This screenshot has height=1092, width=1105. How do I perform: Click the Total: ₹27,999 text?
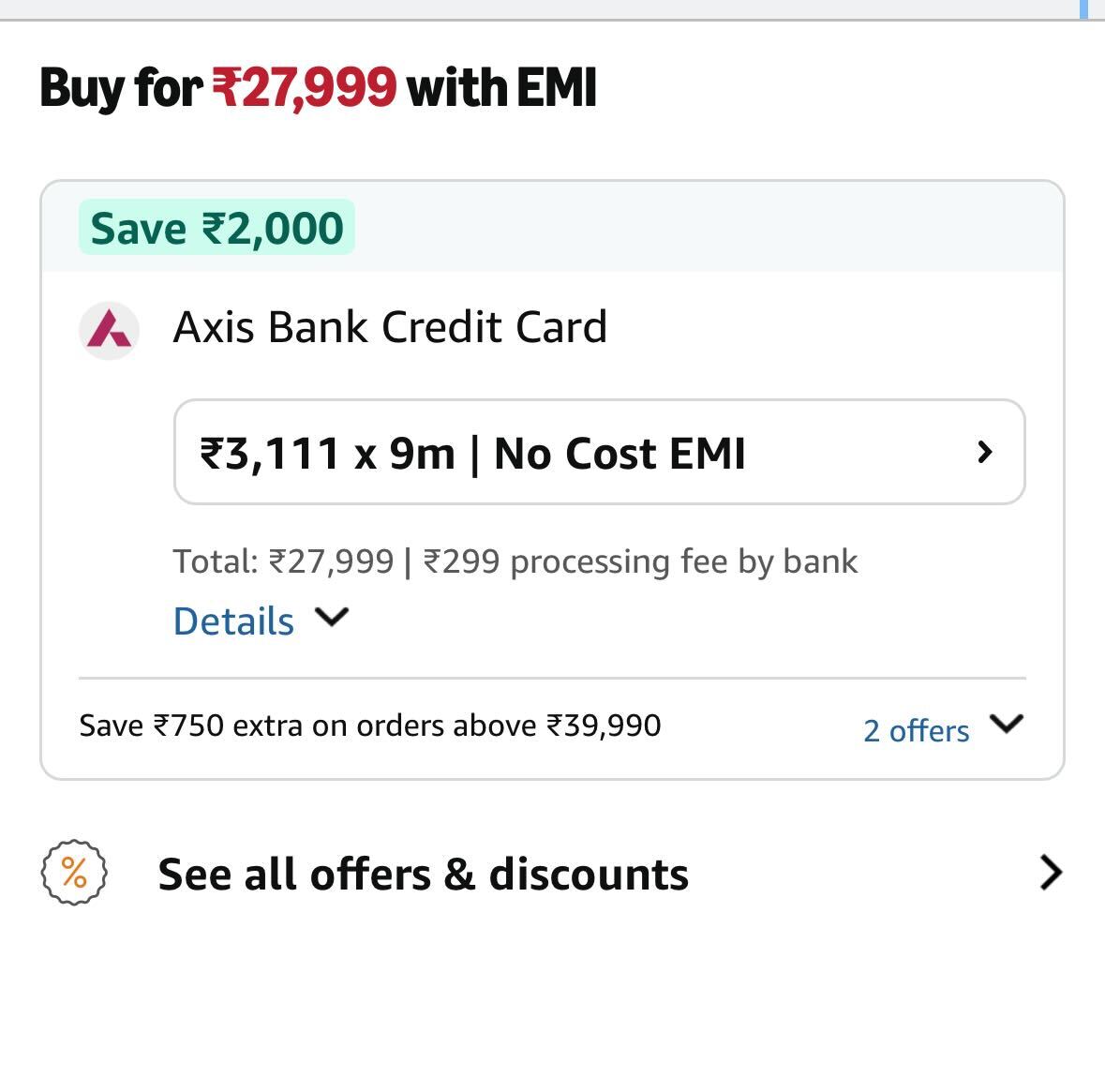(283, 561)
